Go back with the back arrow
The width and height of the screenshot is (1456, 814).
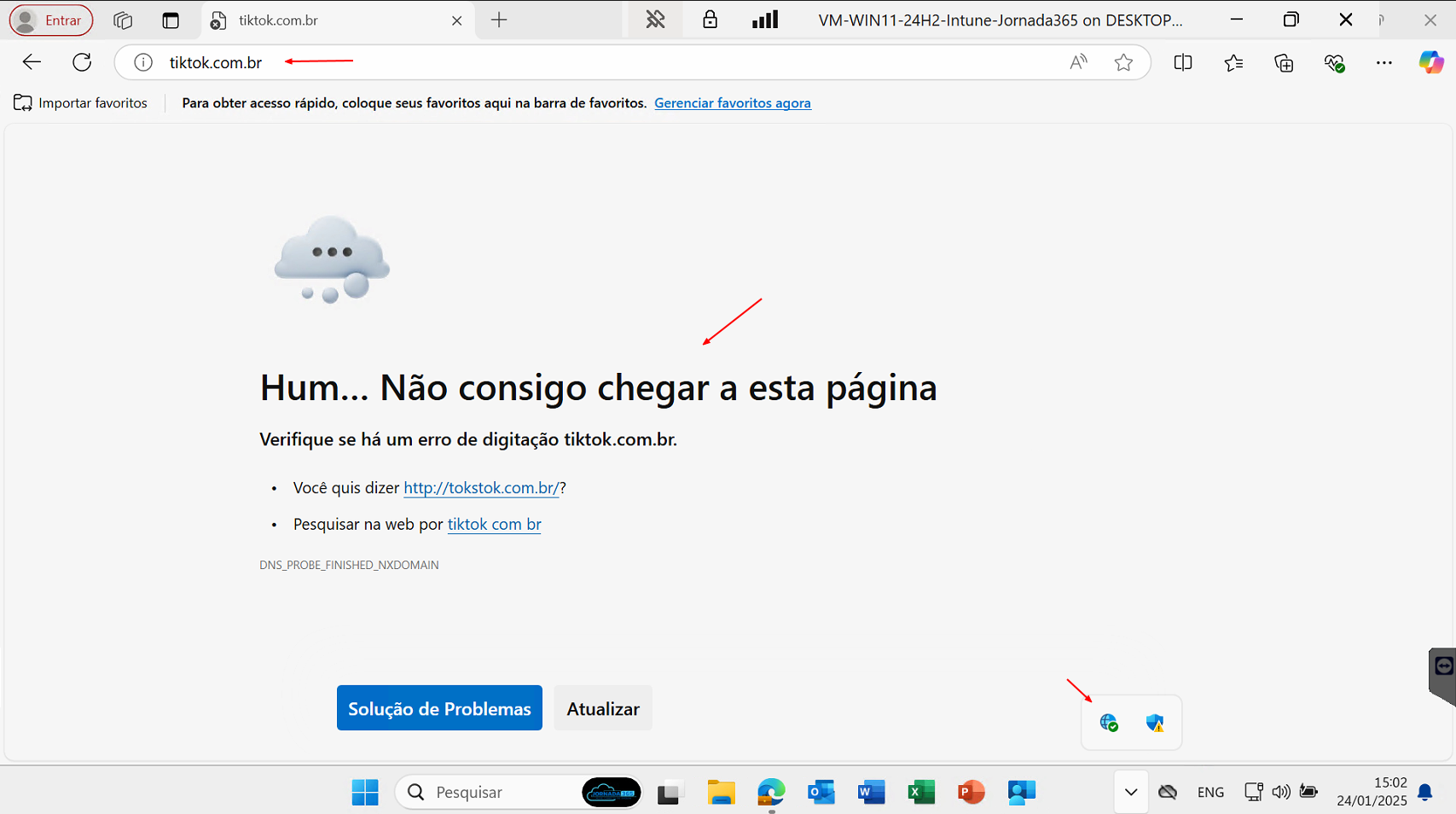pos(32,61)
